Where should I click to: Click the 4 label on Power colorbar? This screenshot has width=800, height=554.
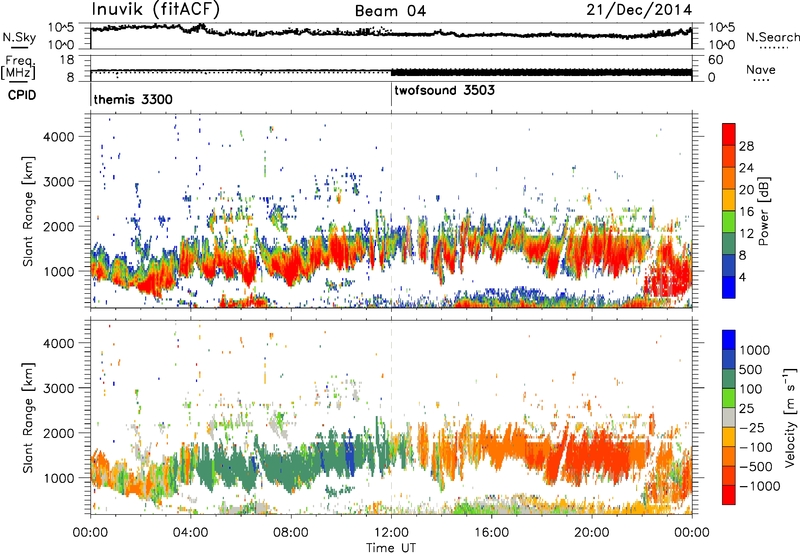tap(742, 277)
